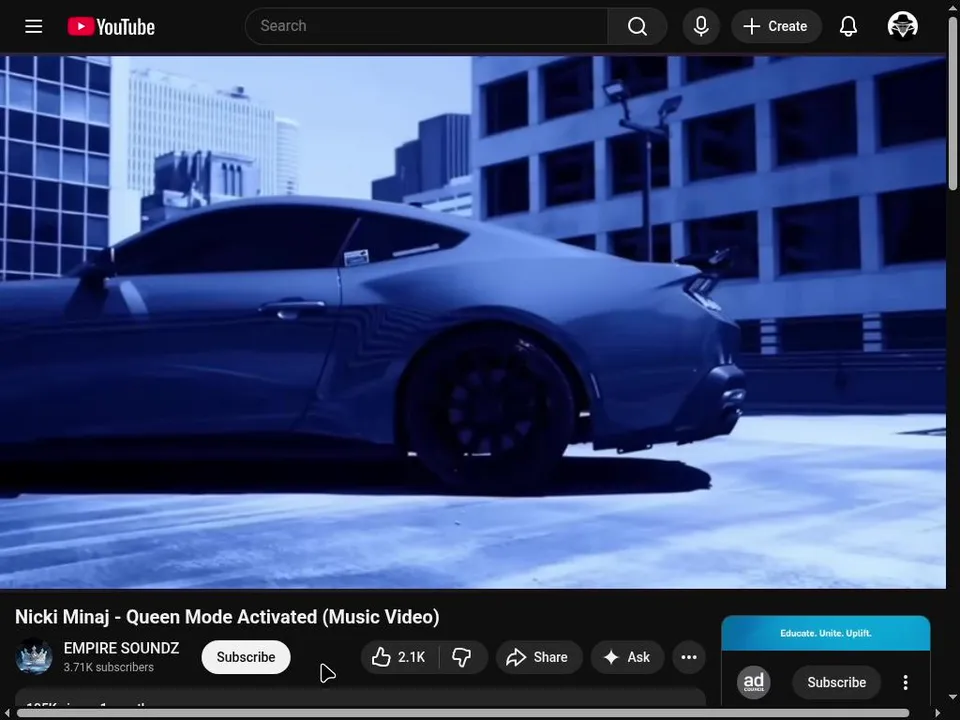Click the magnifying glass search button
The height and width of the screenshot is (720, 960).
coord(637,26)
